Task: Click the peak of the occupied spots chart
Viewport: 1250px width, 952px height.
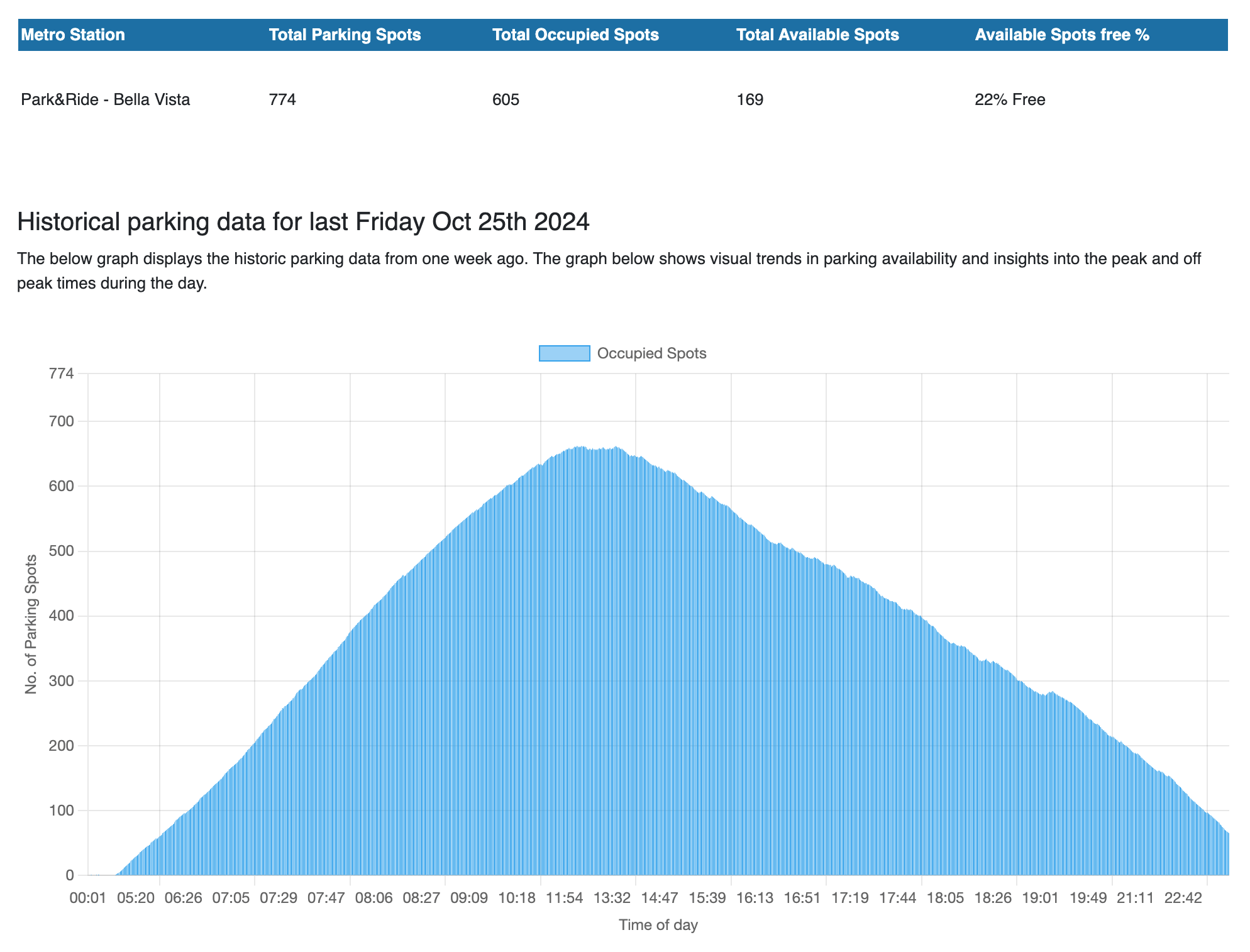Action: click(580, 448)
